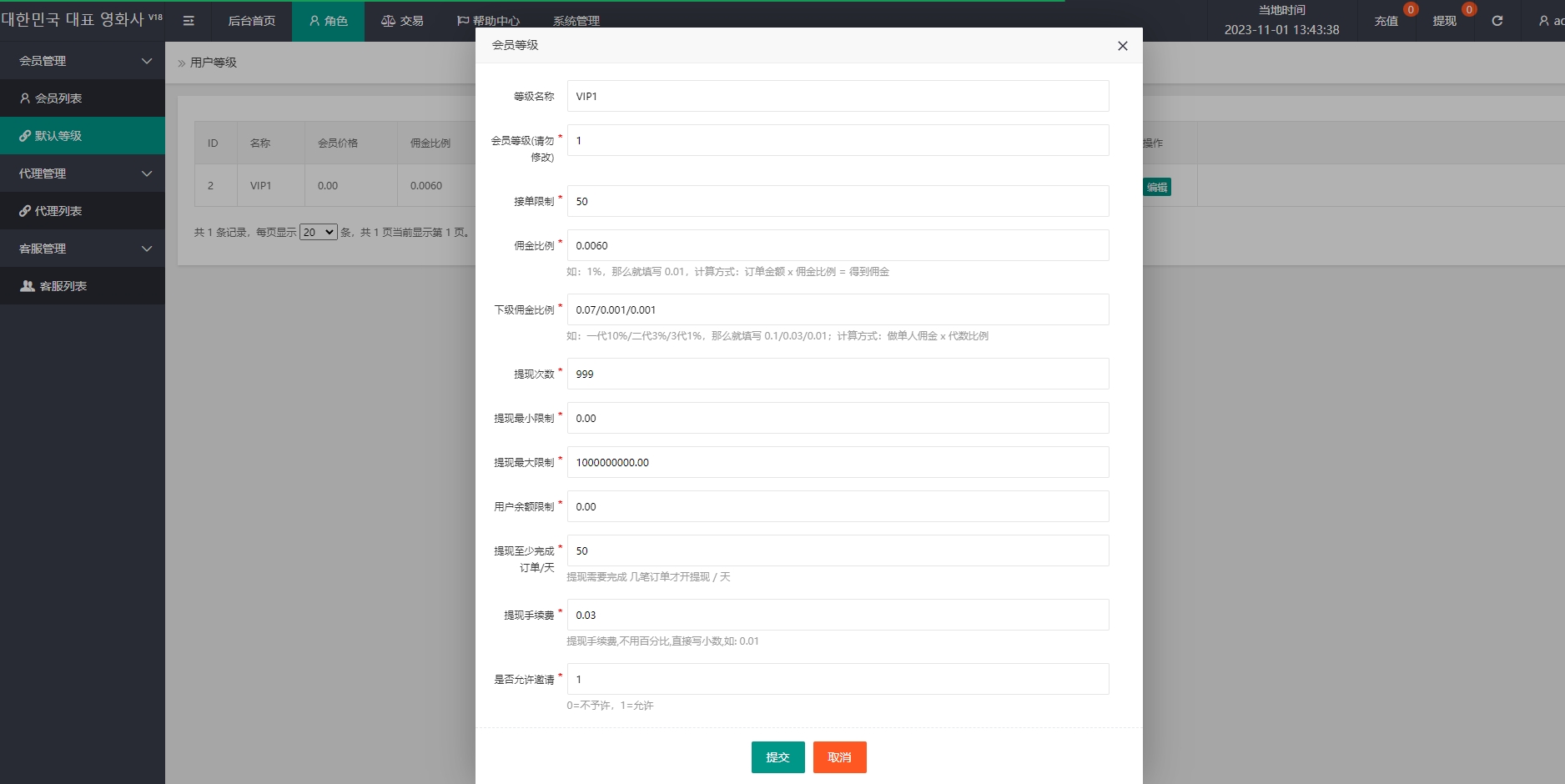This screenshot has width=1565, height=784.
Task: Click the 等级名称 input showing VIP1
Action: [x=837, y=96]
